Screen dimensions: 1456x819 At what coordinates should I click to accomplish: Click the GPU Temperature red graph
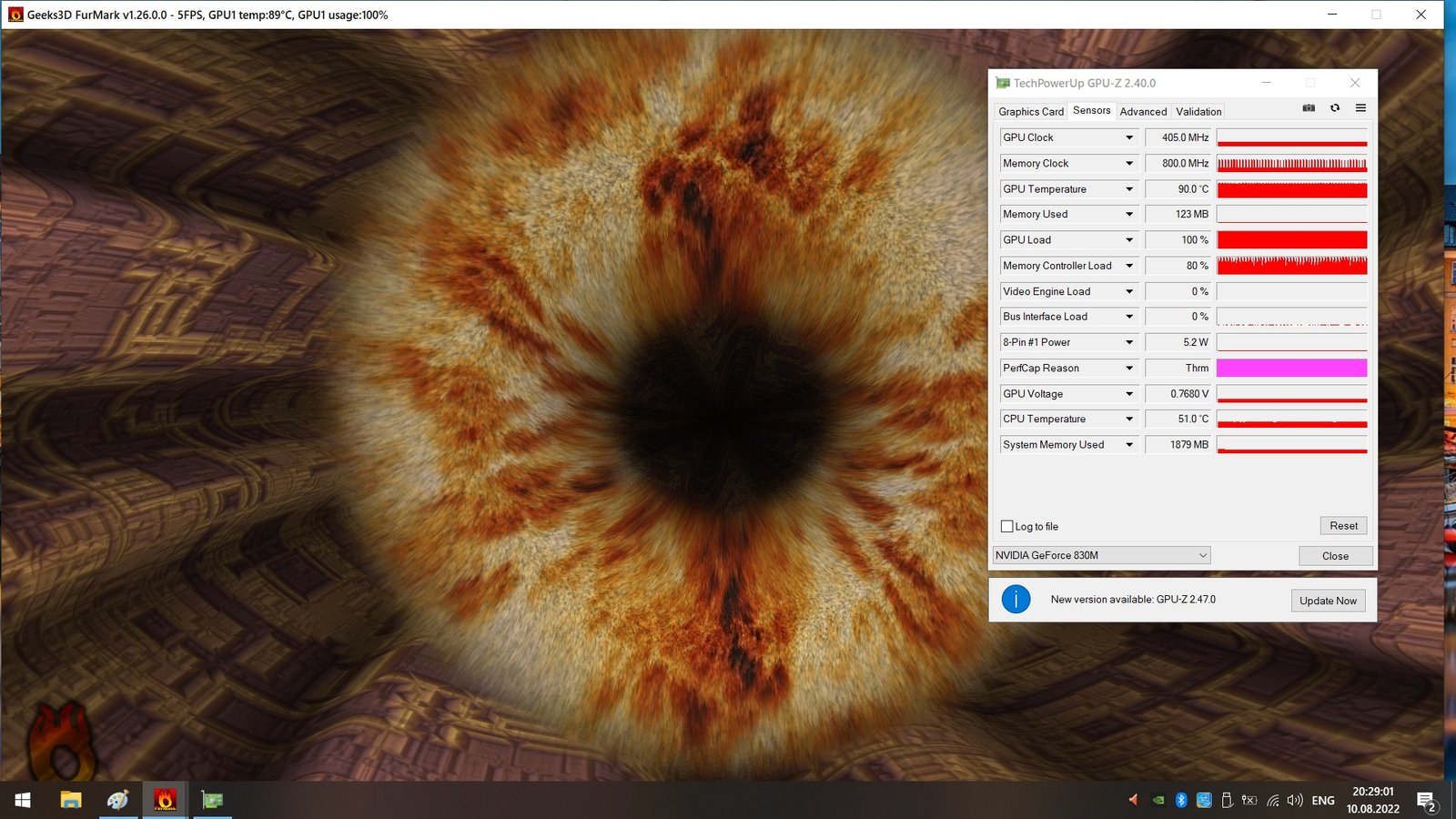[x=1291, y=189]
